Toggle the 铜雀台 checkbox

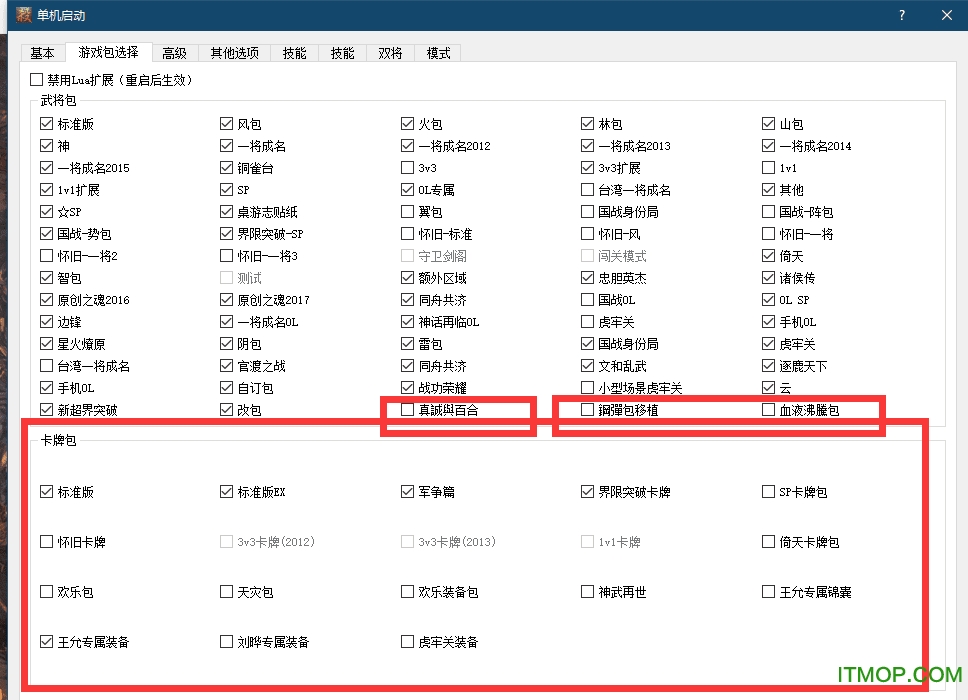[227, 168]
